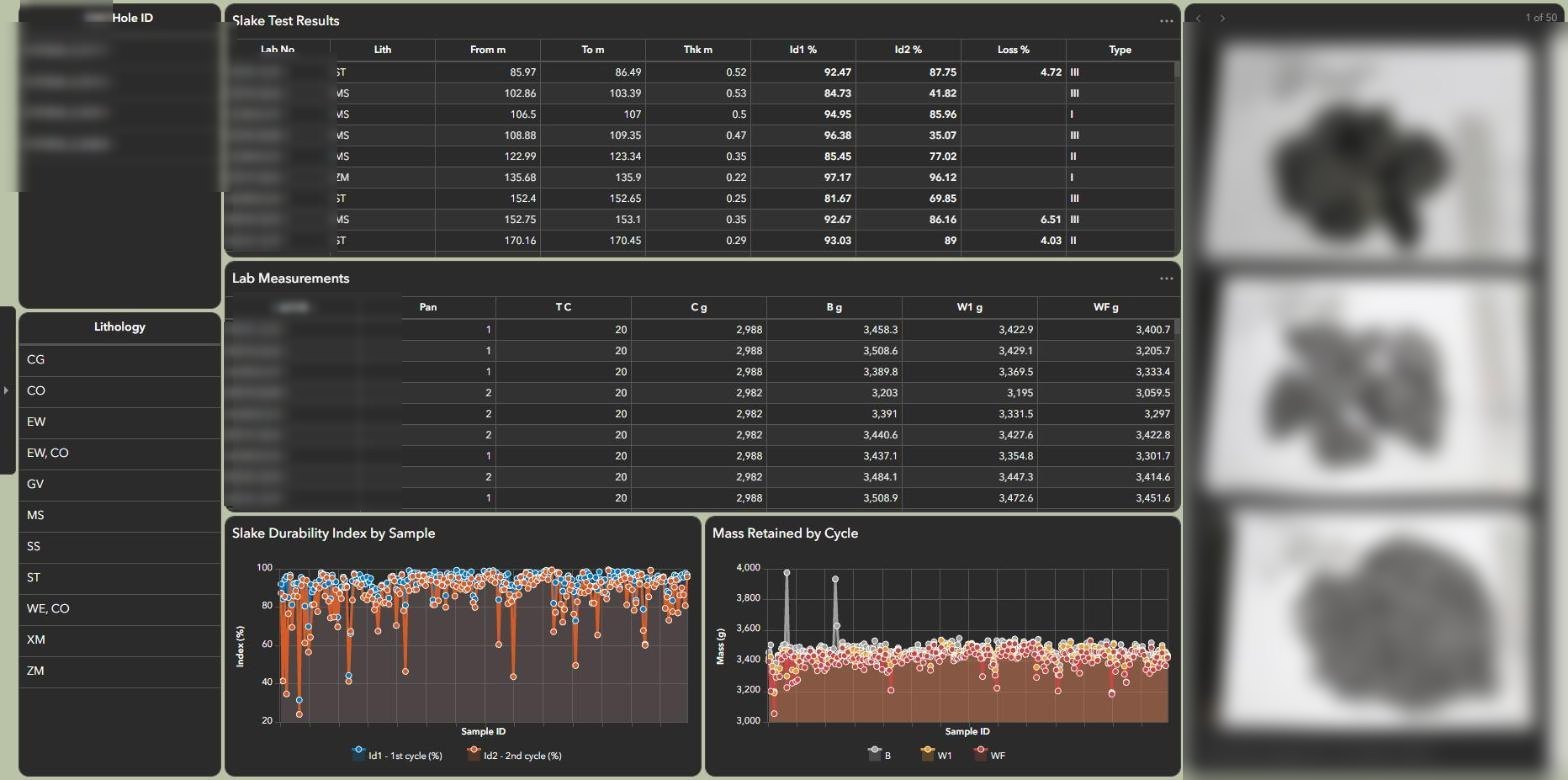
Task: Sort by the Lith column header
Action: [383, 50]
